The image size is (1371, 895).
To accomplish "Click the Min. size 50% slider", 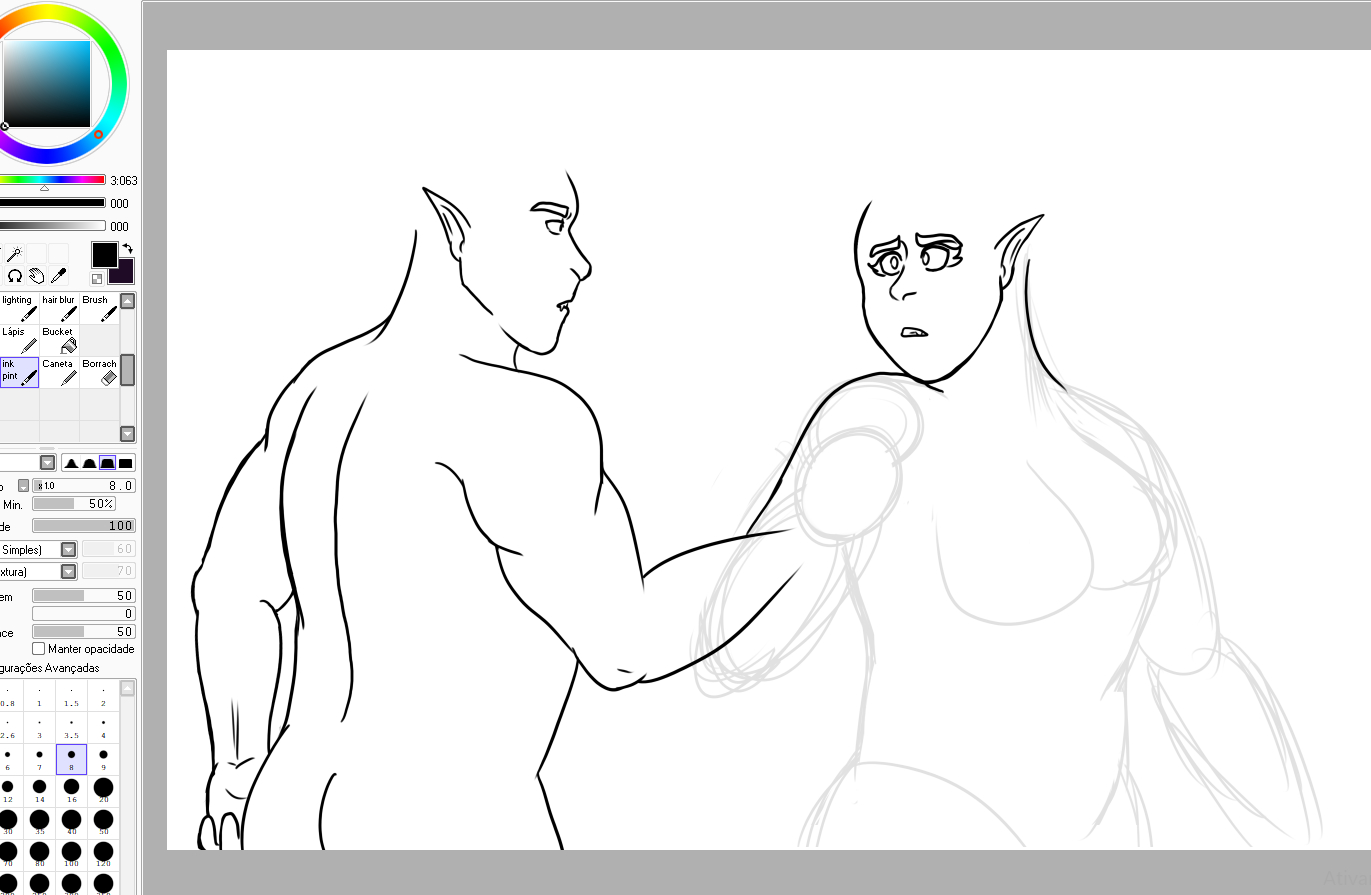I will click(73, 504).
